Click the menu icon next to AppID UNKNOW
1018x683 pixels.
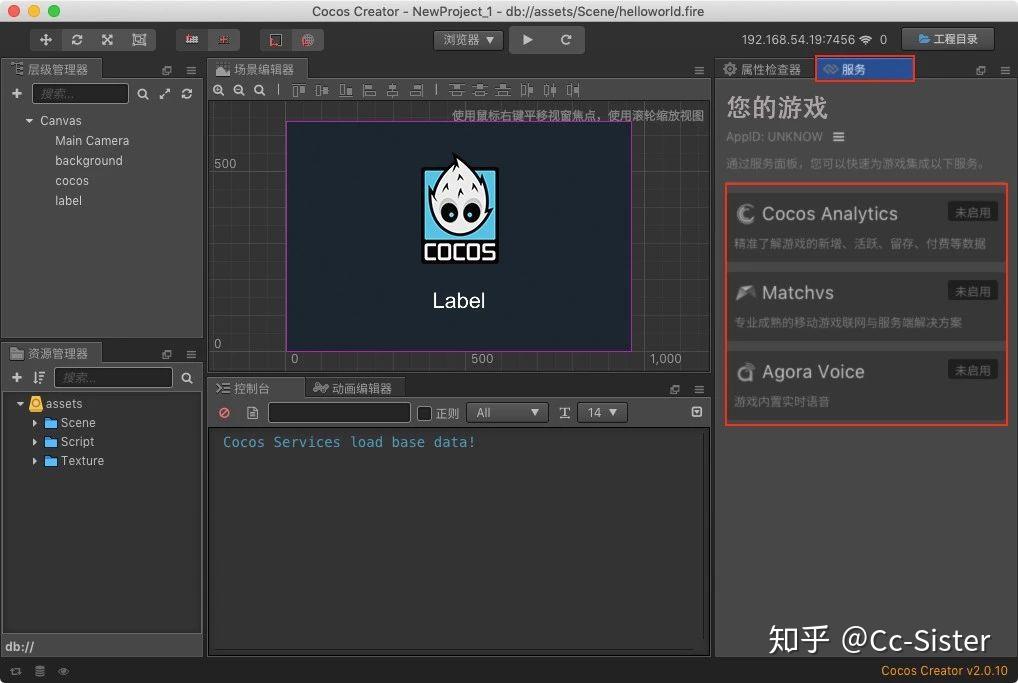point(838,137)
